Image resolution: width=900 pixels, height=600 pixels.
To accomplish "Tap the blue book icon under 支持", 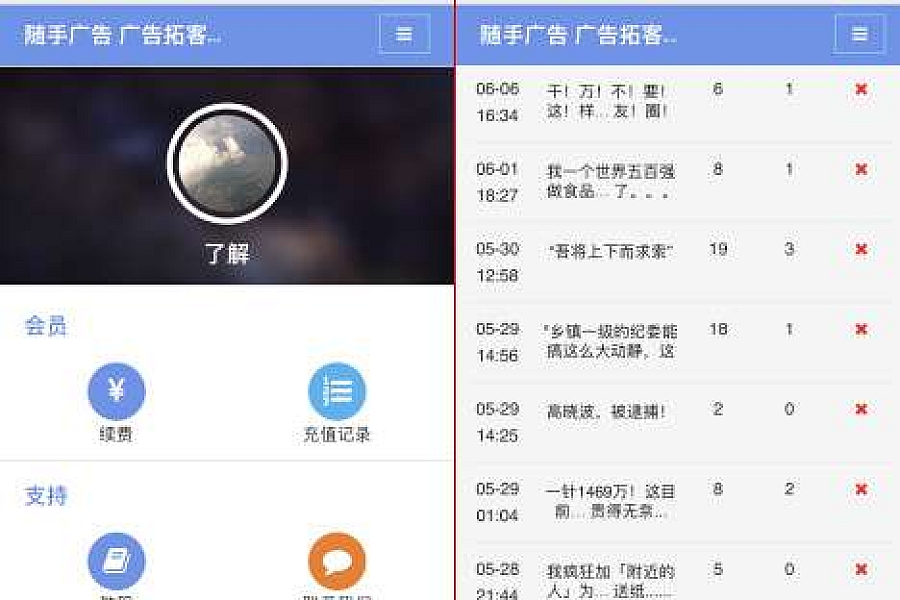I will (x=117, y=561).
